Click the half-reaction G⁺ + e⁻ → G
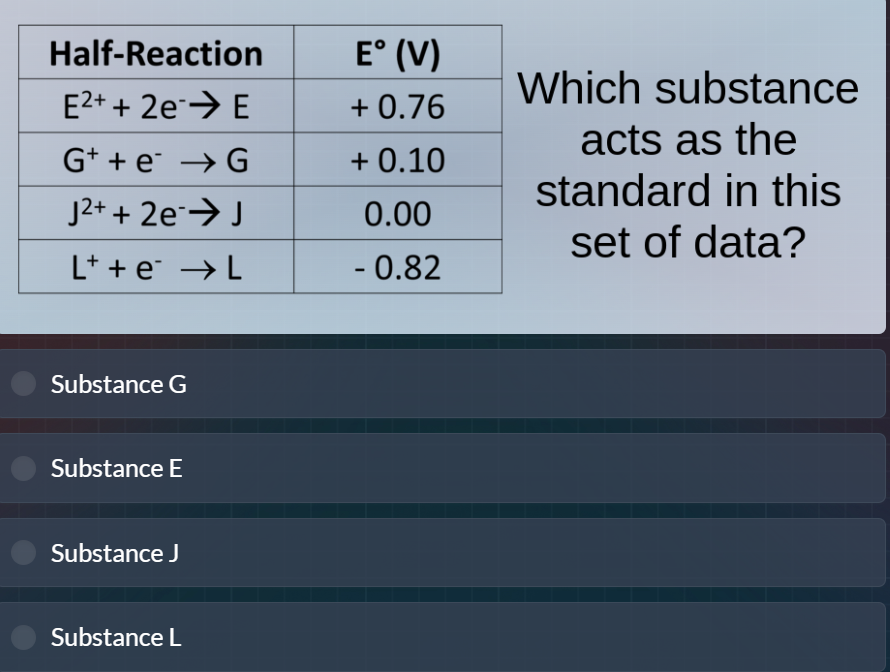 154,161
